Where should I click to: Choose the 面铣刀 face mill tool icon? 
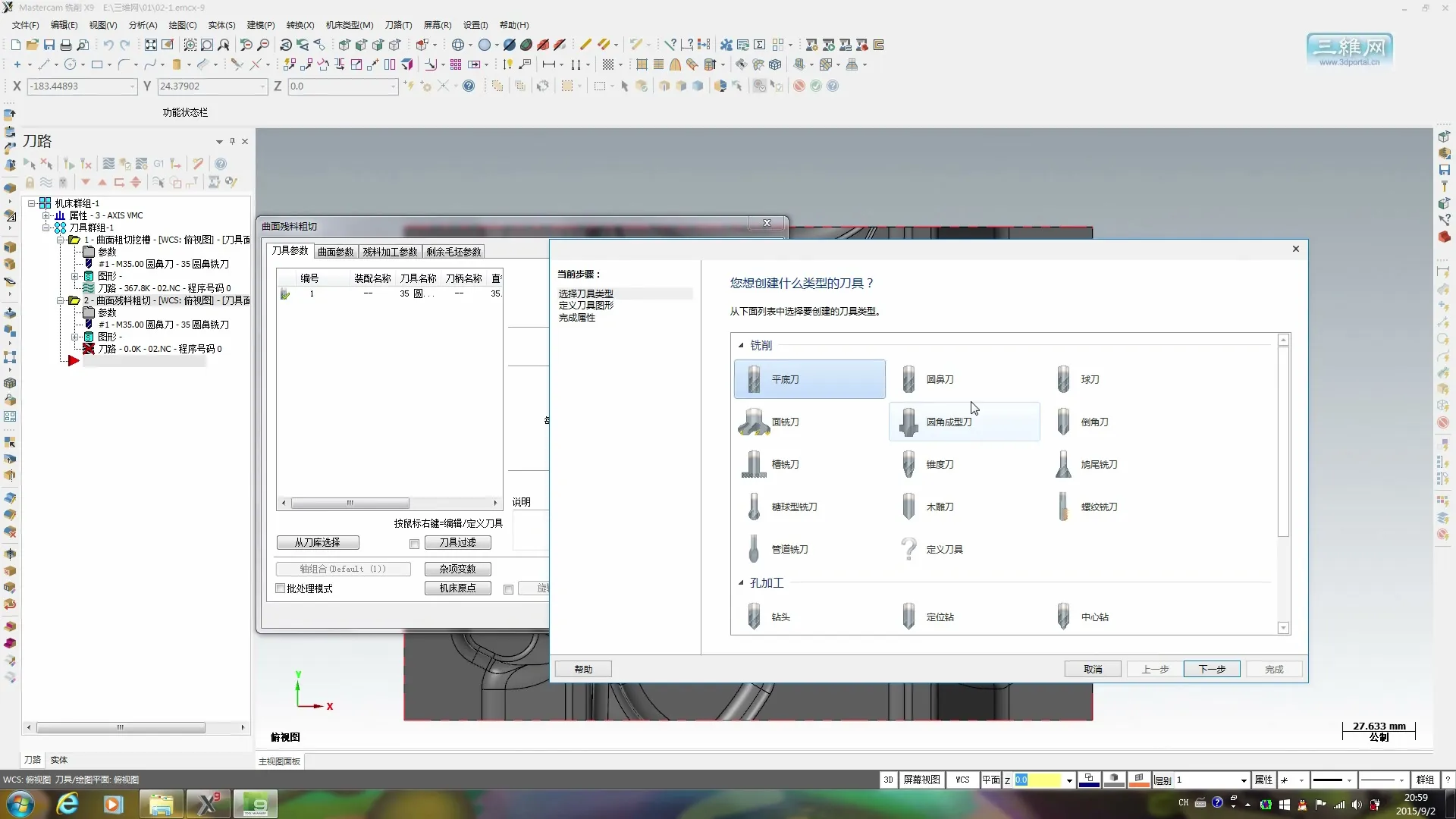click(755, 422)
